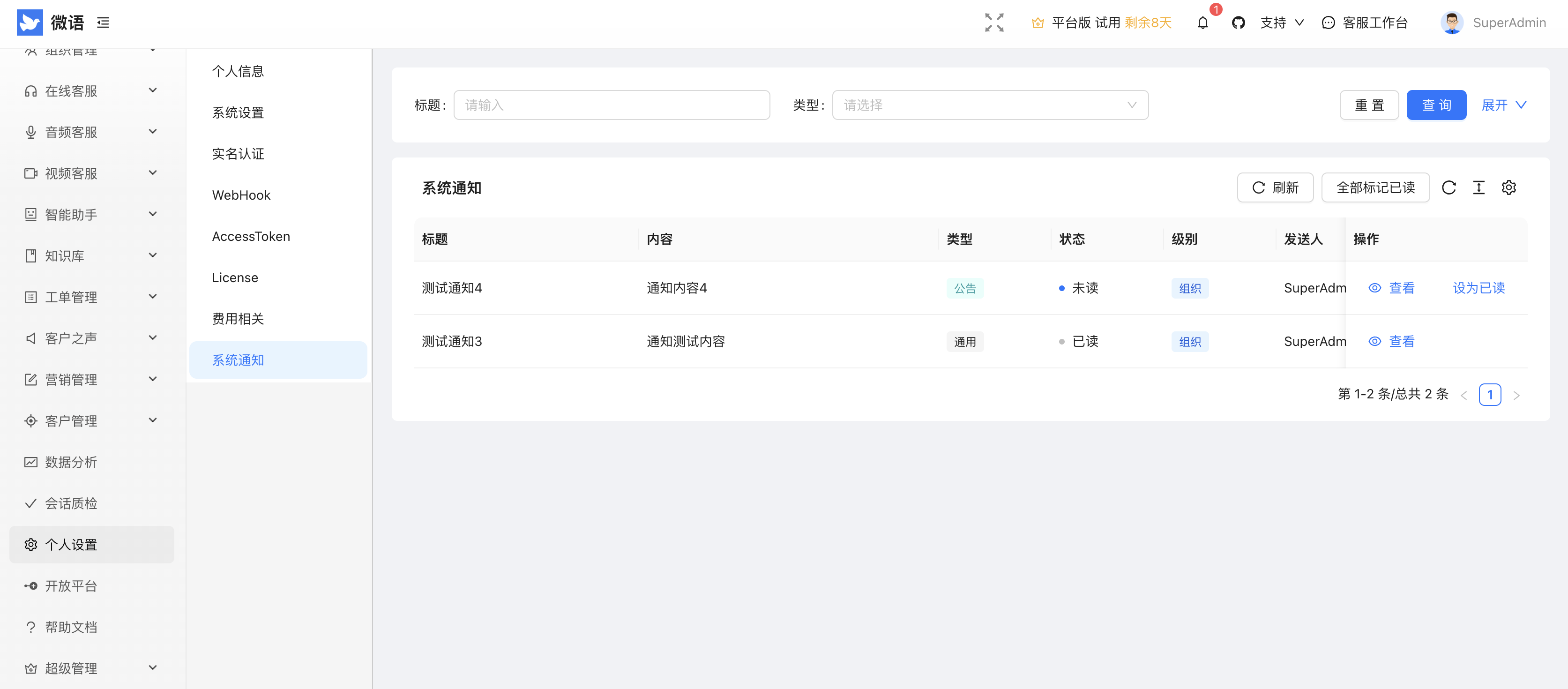Select 系统通知 in the submenu
1568x689 pixels.
278,359
